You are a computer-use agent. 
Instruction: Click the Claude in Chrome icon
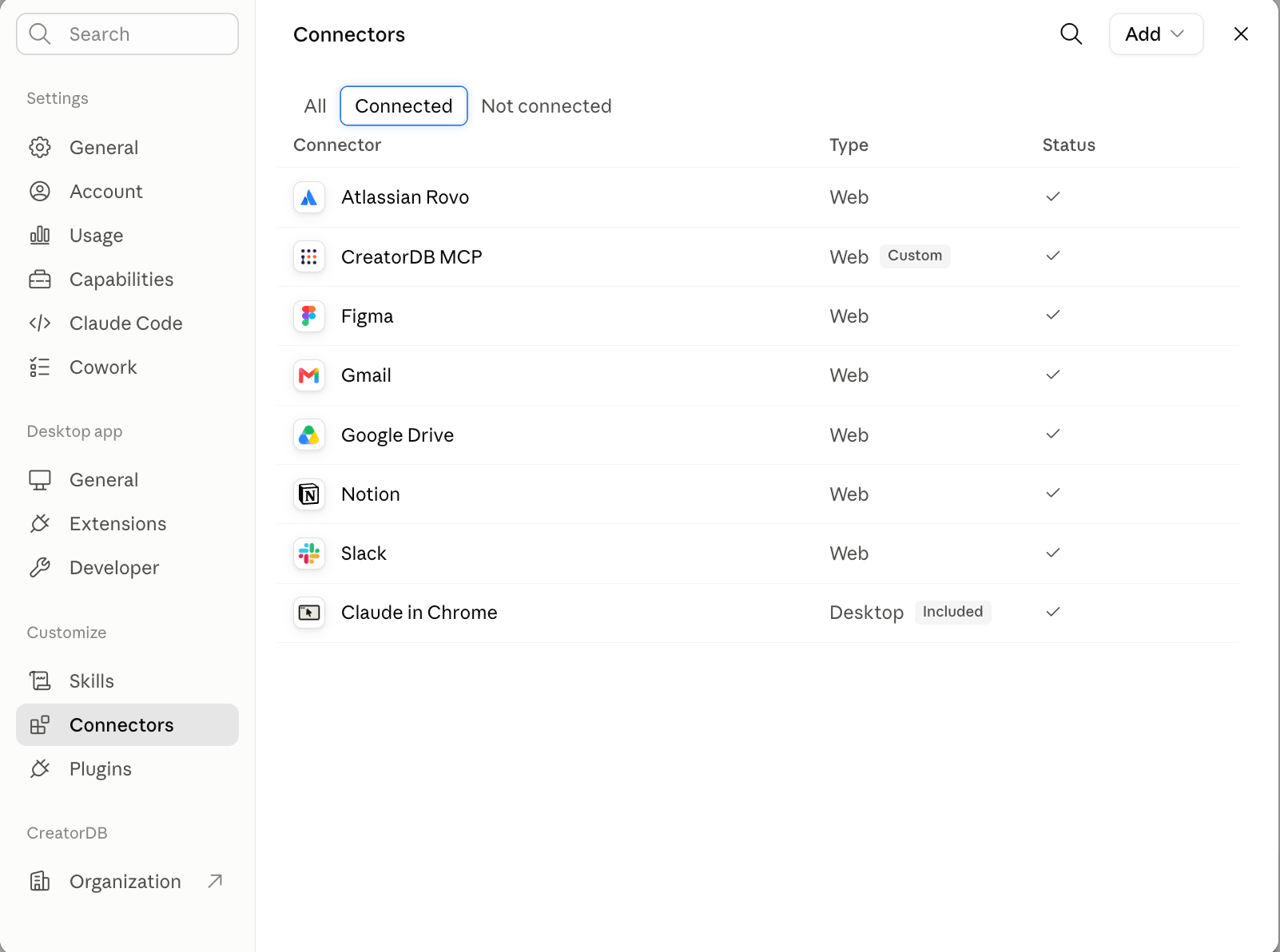pyautogui.click(x=309, y=613)
